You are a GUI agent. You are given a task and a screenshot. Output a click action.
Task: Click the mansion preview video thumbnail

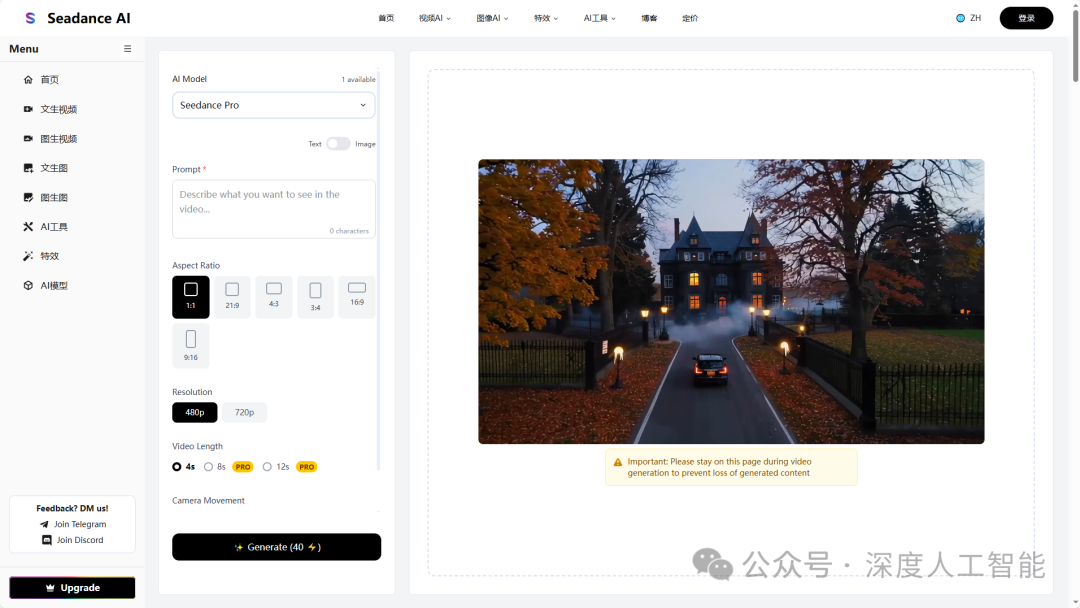pyautogui.click(x=731, y=302)
